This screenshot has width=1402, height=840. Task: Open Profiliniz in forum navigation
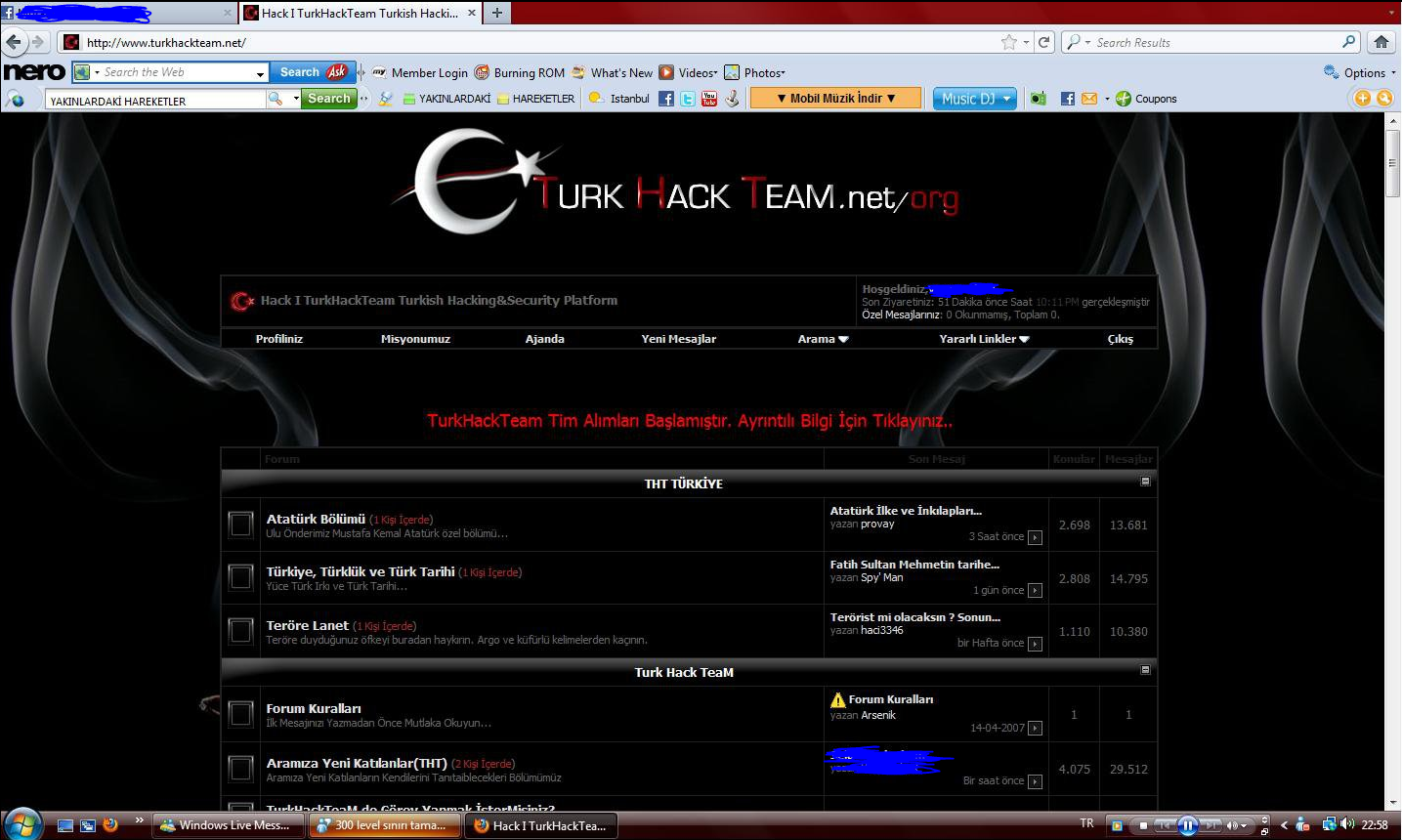click(x=279, y=339)
